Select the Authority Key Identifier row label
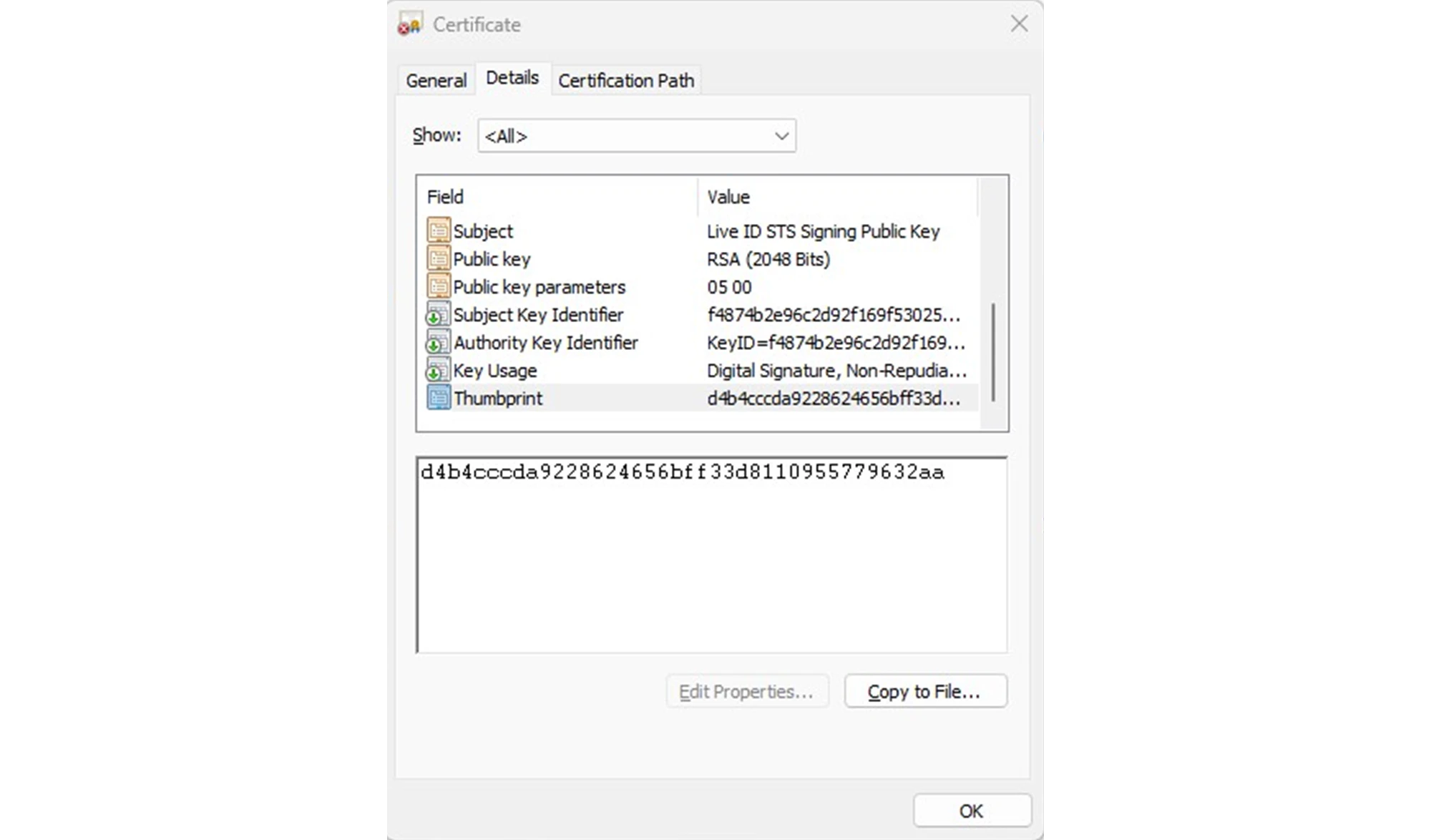This screenshot has width=1431, height=840. 545,343
